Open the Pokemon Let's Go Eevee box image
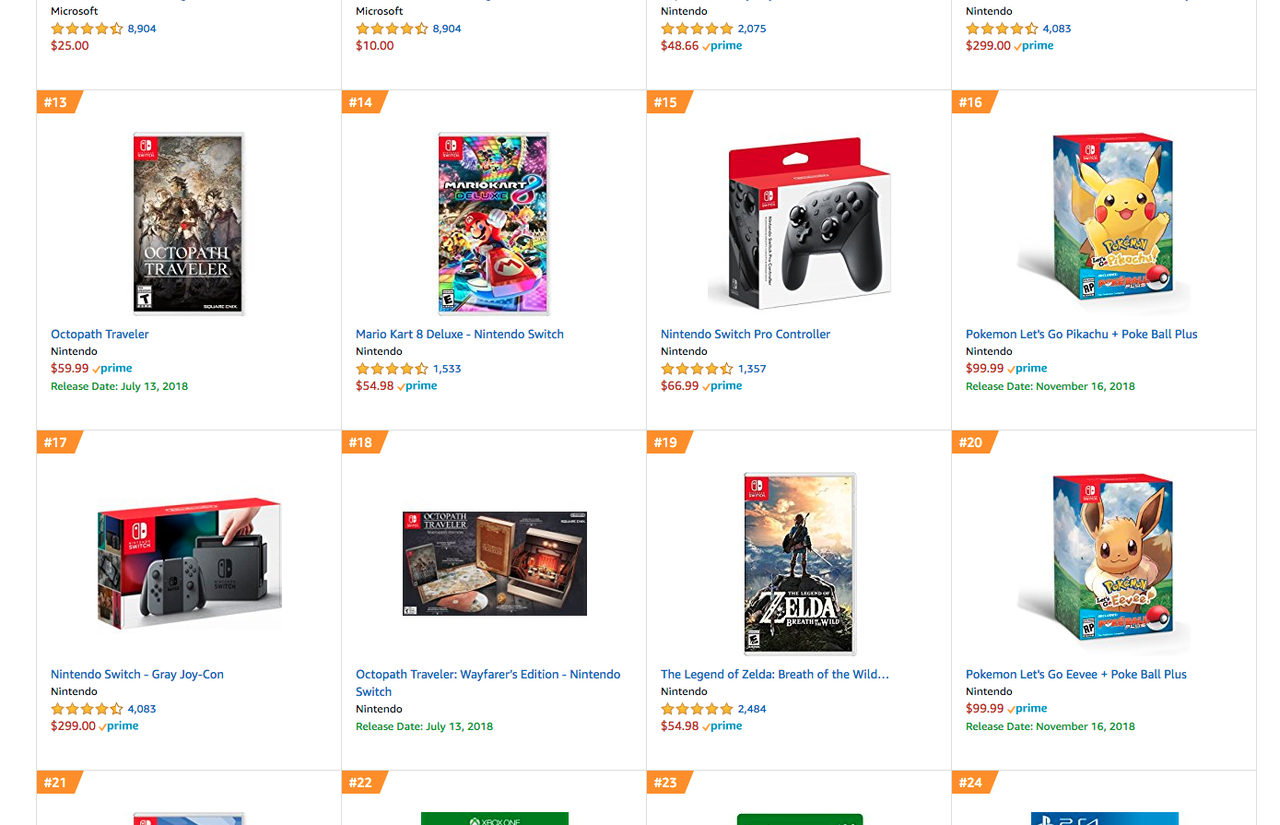 (x=1104, y=564)
